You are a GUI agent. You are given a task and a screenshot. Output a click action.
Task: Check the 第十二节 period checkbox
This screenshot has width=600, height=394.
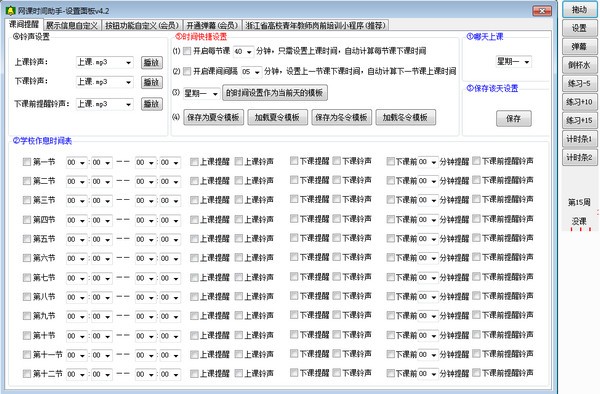(27, 374)
